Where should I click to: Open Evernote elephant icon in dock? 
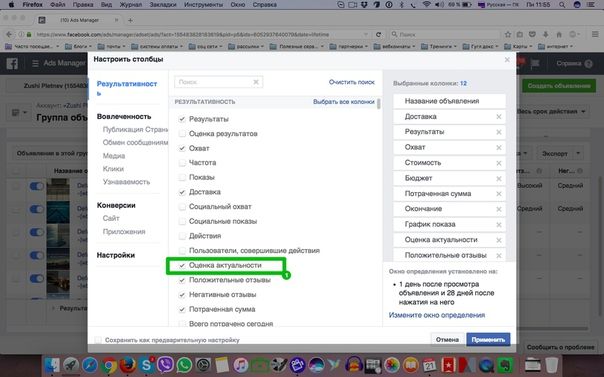505,365
